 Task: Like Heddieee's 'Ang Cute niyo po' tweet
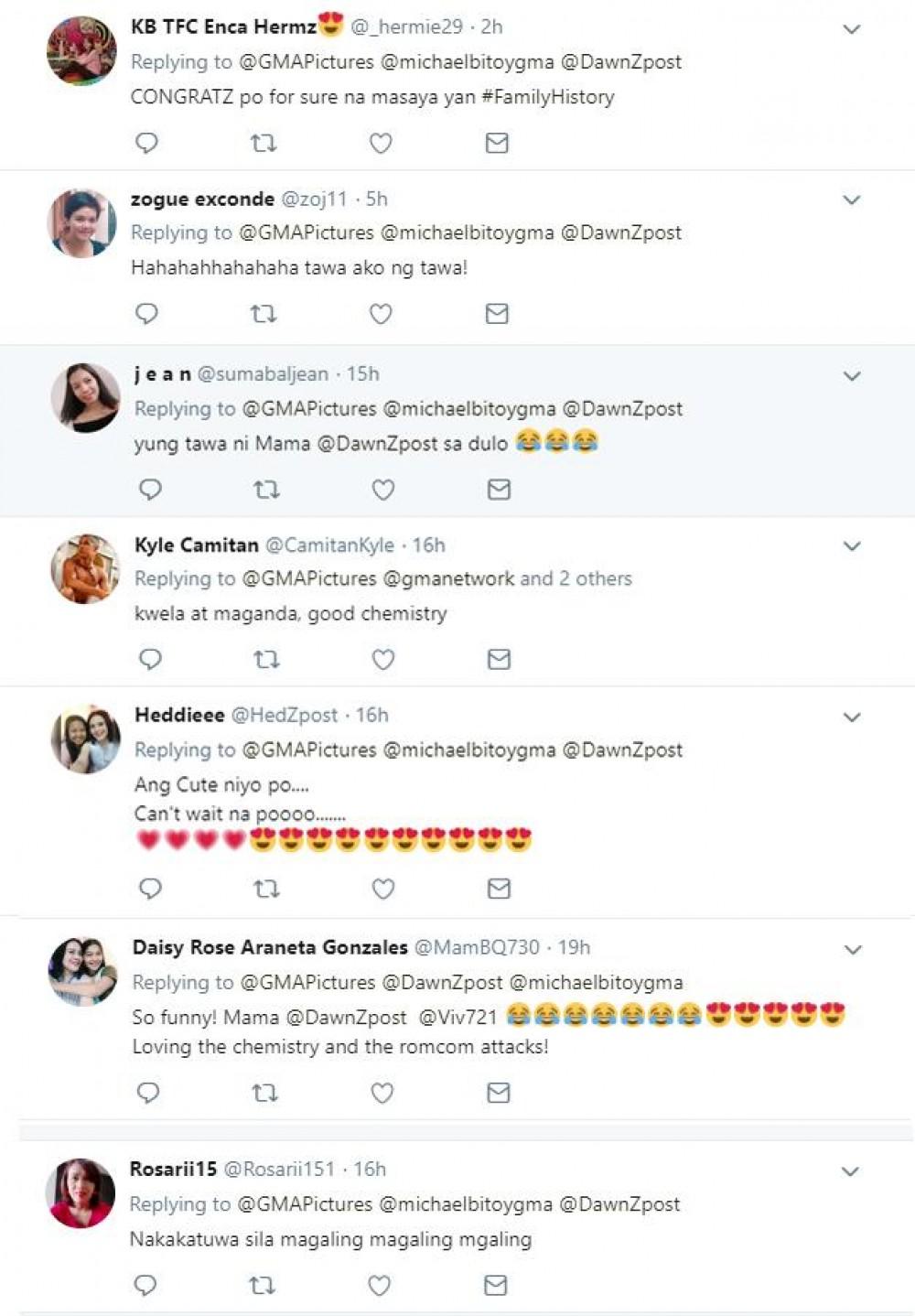point(383,888)
